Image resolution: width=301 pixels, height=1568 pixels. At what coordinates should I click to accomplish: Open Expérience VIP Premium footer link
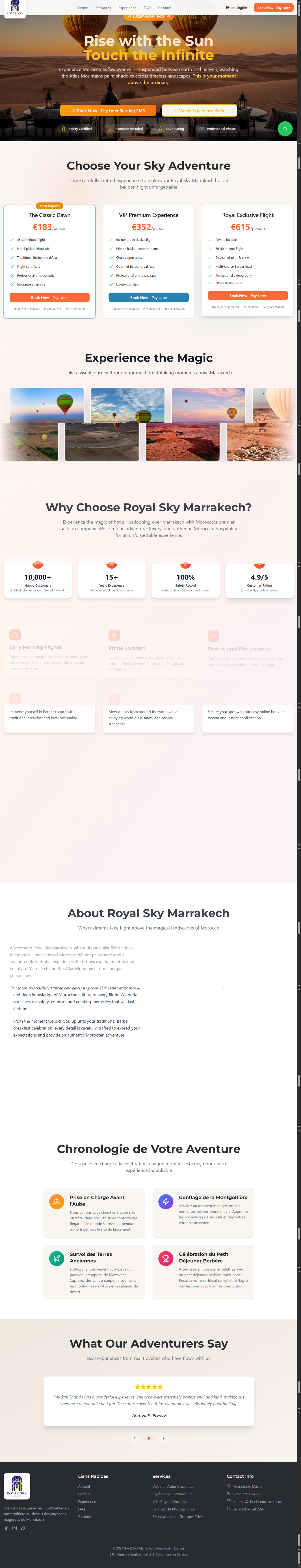coord(173,1494)
